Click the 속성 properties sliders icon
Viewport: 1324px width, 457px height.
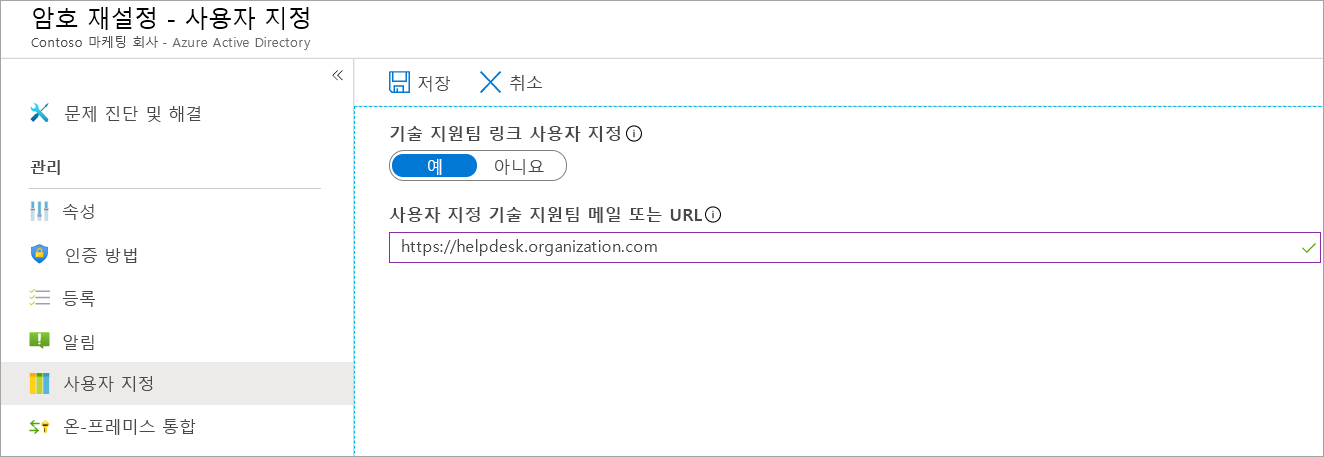(x=40, y=212)
